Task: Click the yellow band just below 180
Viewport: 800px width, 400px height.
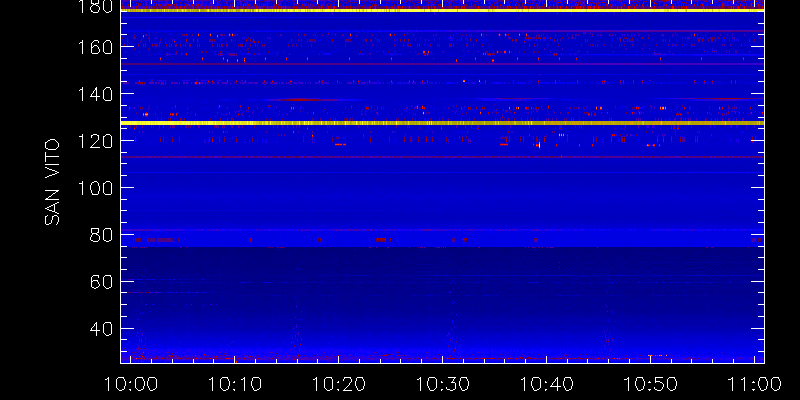Action: [x=442, y=10]
